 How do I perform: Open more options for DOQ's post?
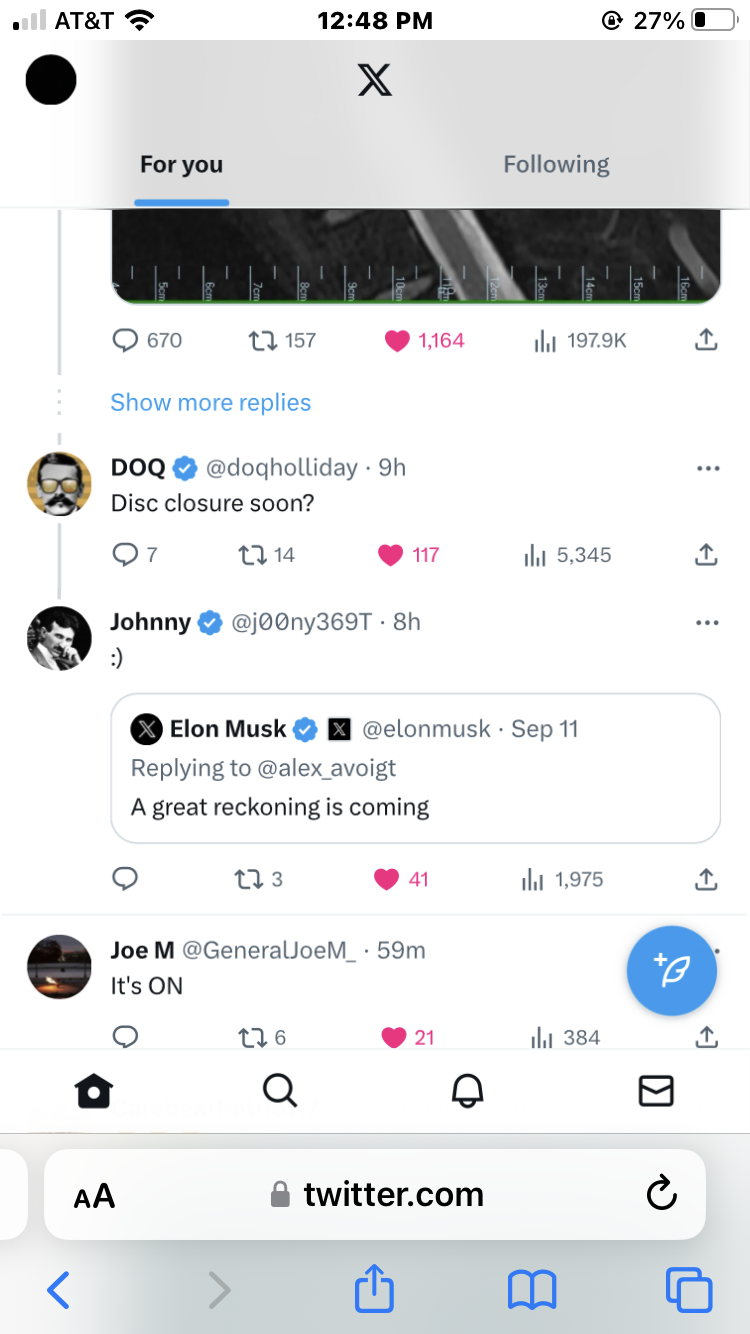coord(707,468)
